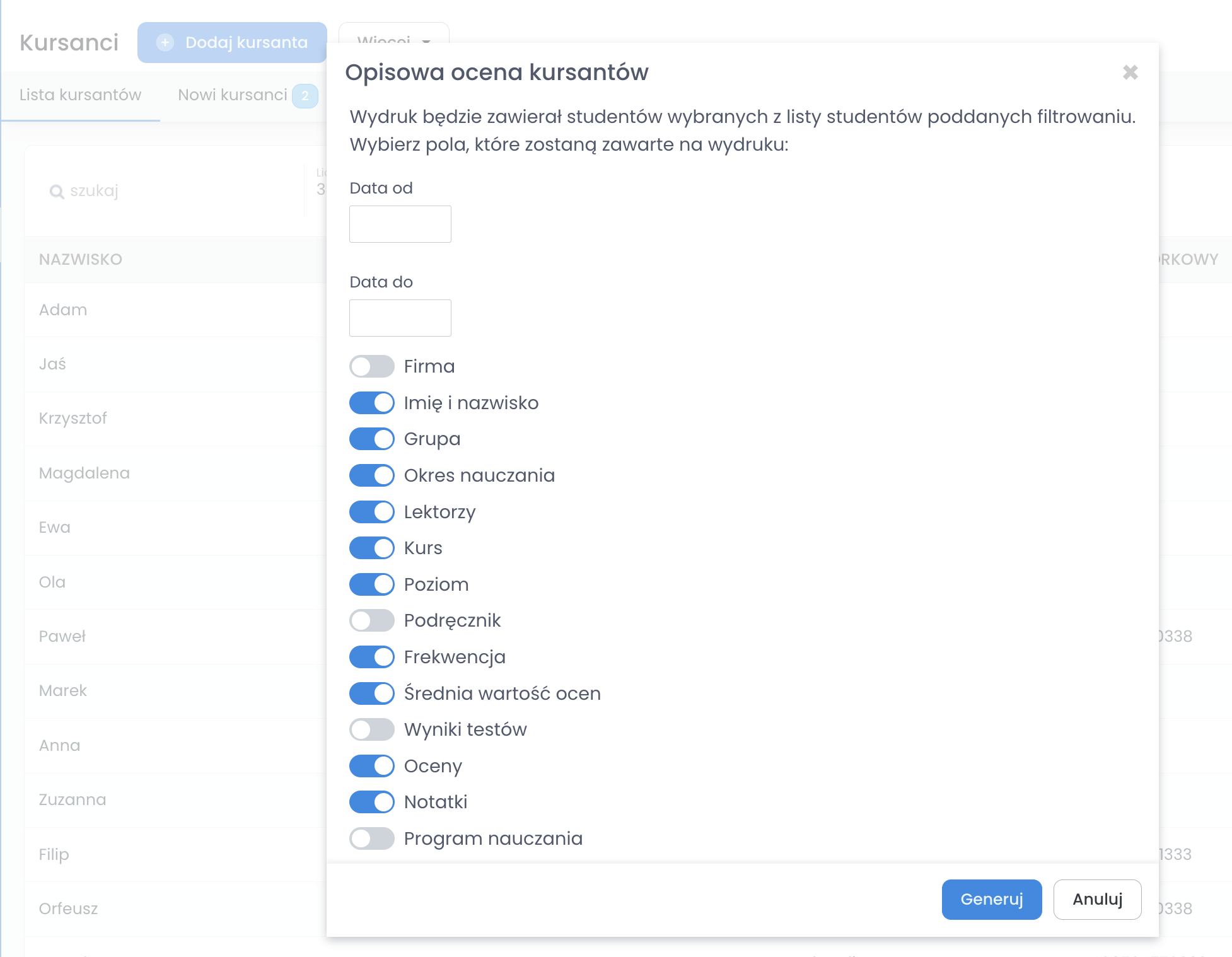Turn on Wyniki testów switch
The width and height of the screenshot is (1232, 957).
tap(372, 729)
